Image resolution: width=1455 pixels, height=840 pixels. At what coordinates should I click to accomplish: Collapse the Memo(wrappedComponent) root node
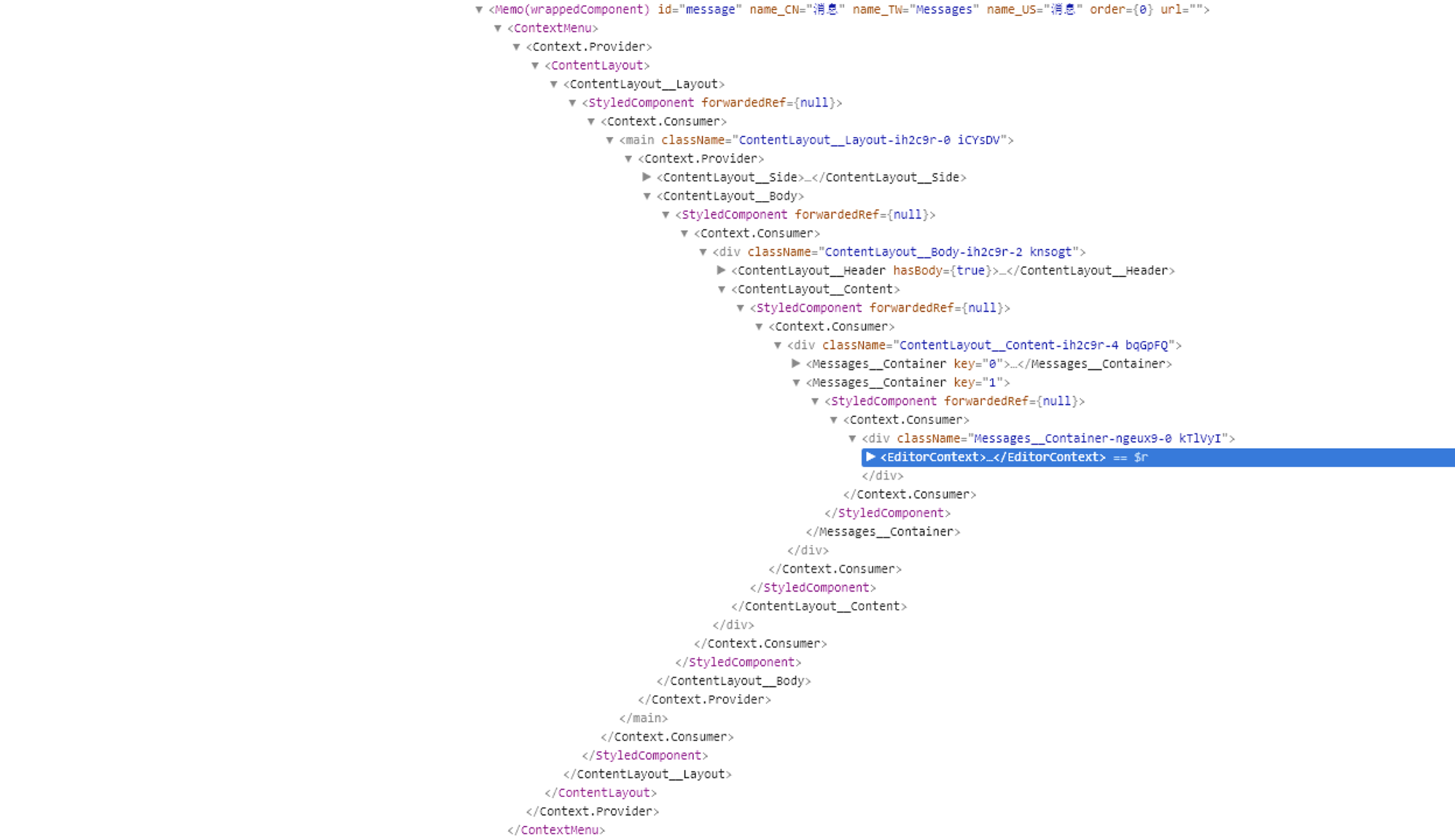[479, 9]
